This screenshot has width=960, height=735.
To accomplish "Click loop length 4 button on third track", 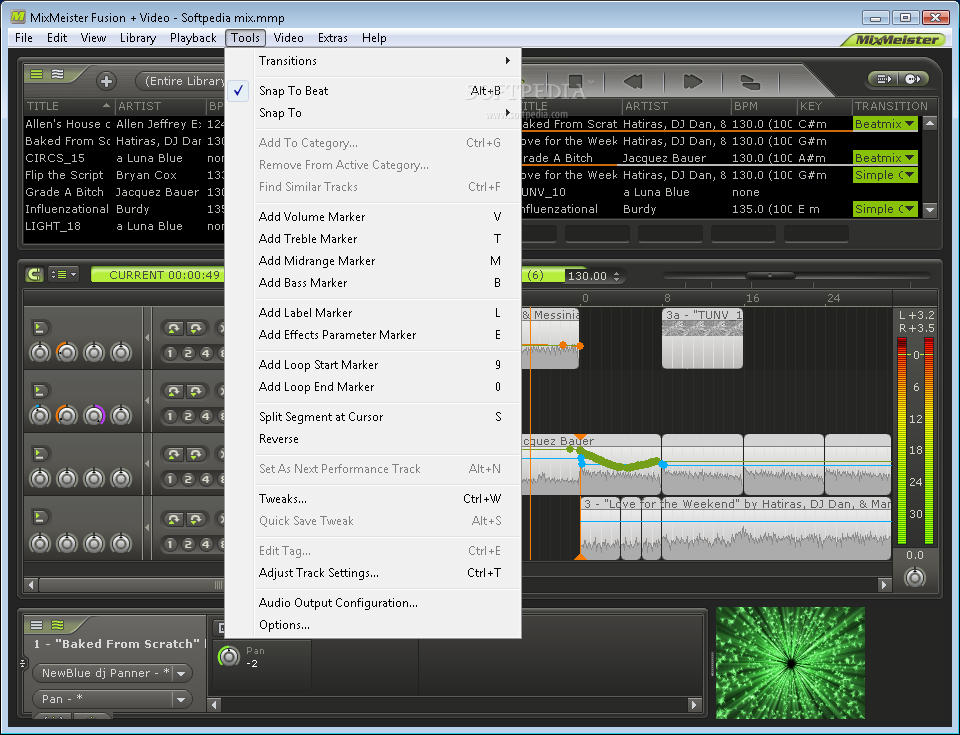I will pos(206,480).
